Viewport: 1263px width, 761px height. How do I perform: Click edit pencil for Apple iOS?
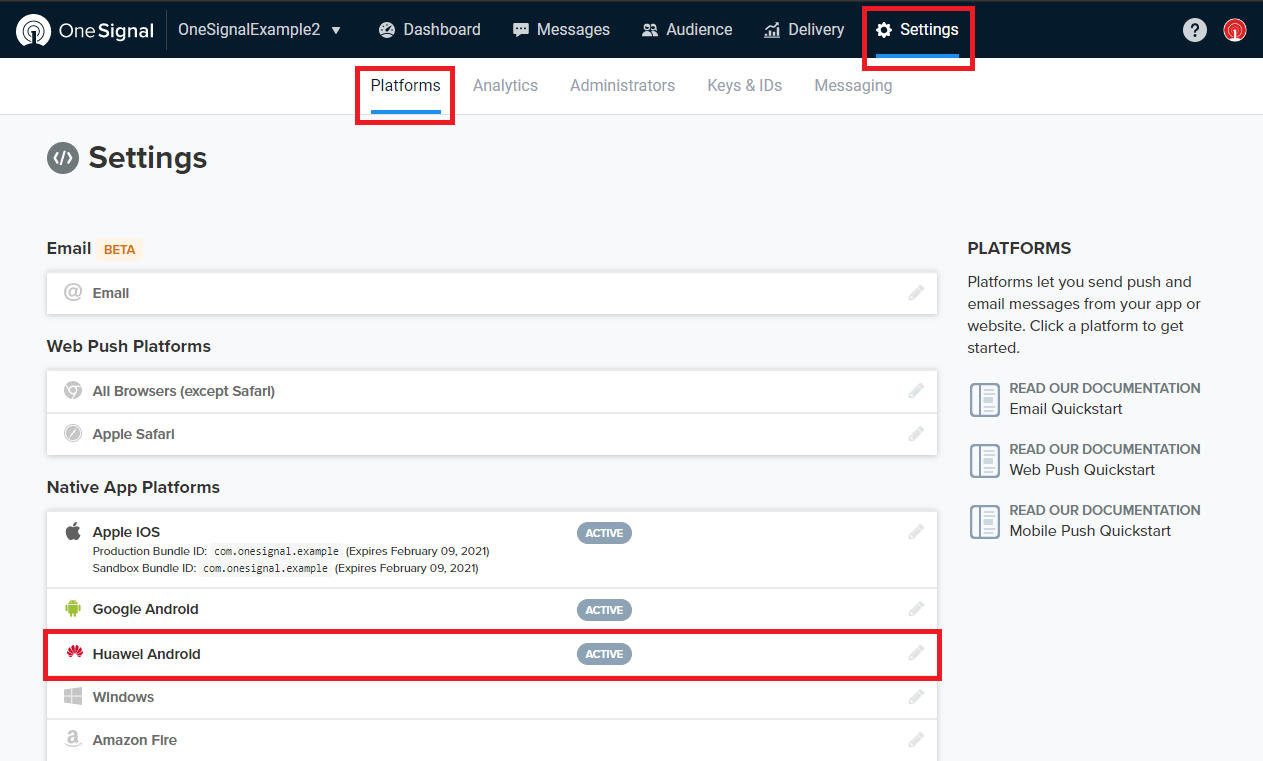[916, 532]
